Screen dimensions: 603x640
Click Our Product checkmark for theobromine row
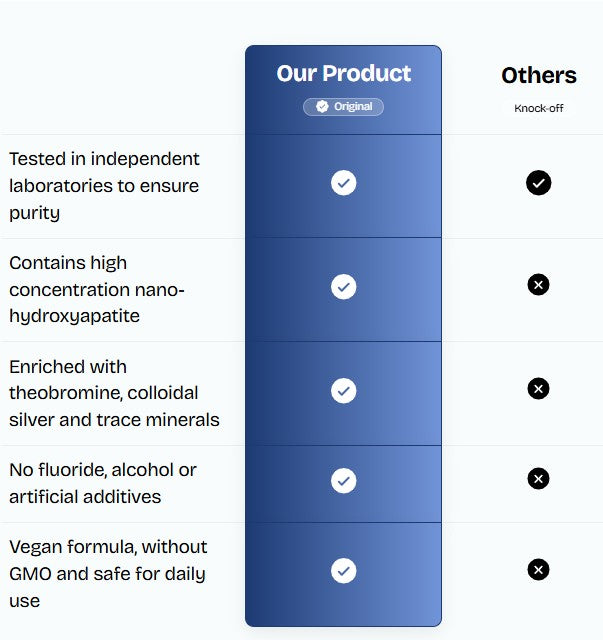pos(343,390)
